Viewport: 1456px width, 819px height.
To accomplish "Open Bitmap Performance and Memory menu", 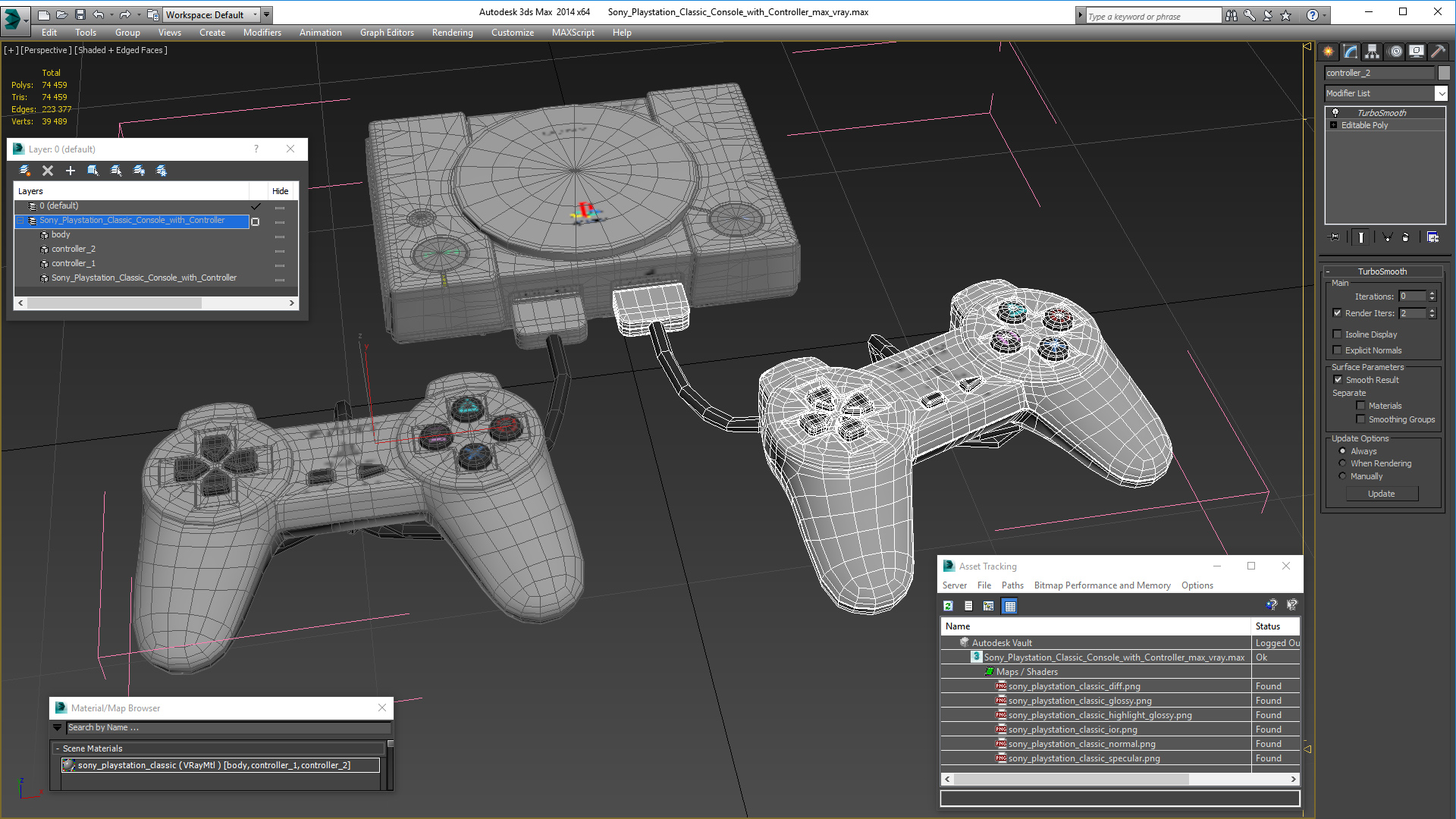I will tap(1102, 585).
